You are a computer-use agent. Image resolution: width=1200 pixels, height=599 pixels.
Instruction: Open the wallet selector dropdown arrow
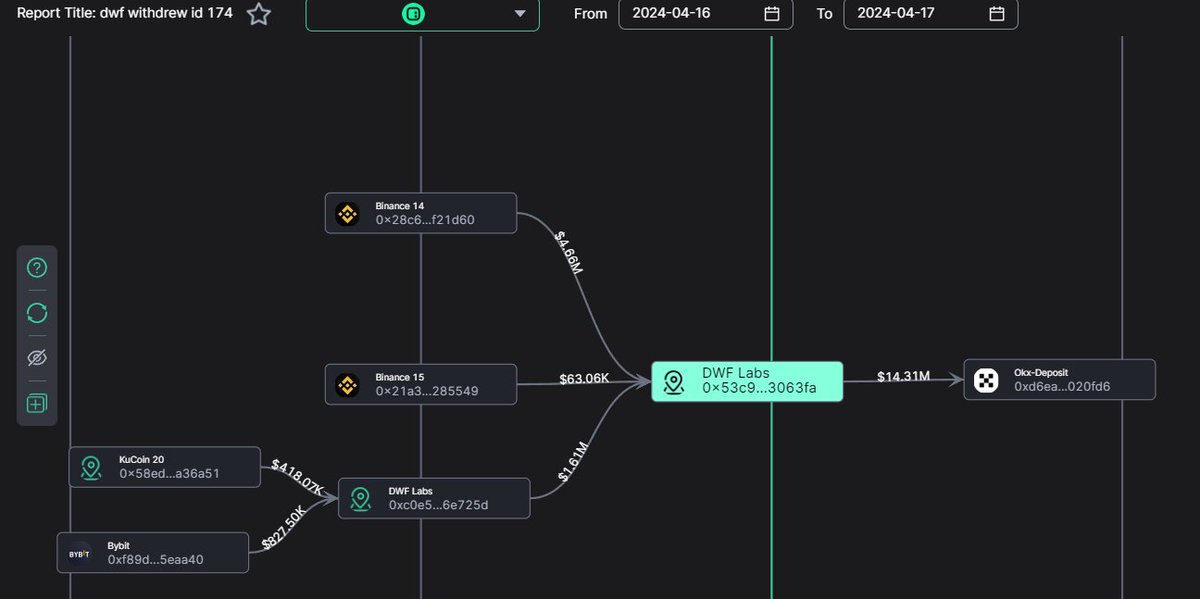(519, 14)
